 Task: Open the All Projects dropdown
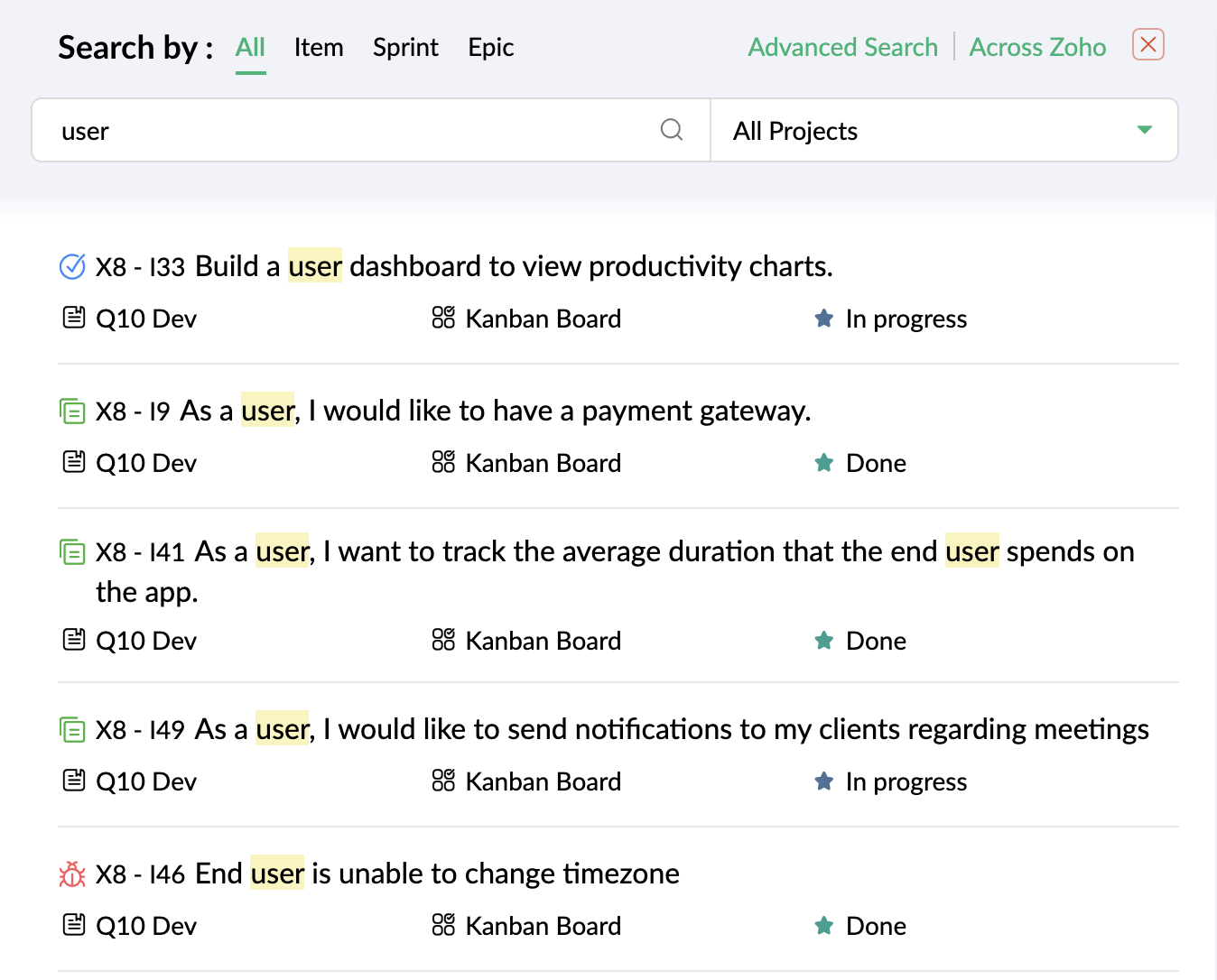pos(944,130)
